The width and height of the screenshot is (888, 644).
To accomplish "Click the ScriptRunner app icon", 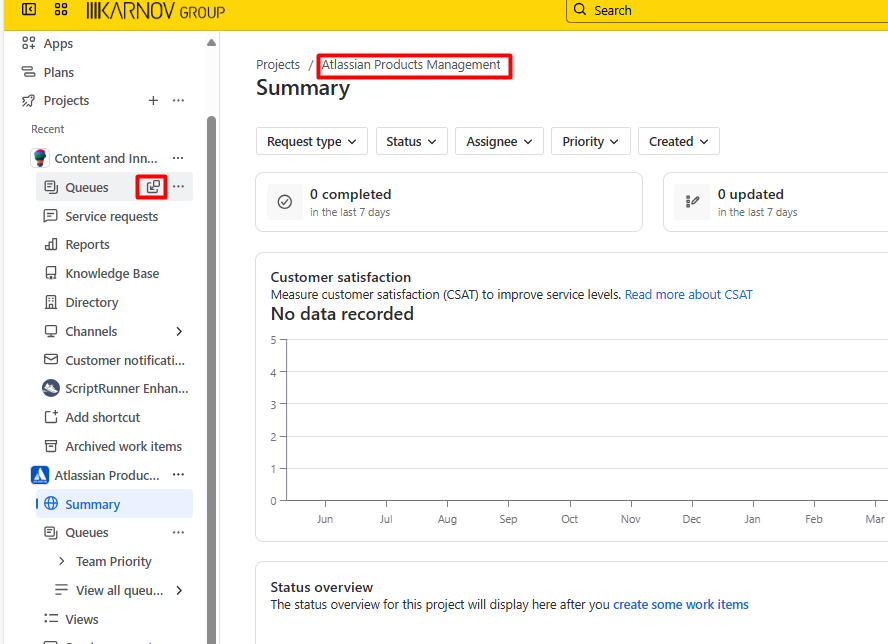I will (51, 389).
